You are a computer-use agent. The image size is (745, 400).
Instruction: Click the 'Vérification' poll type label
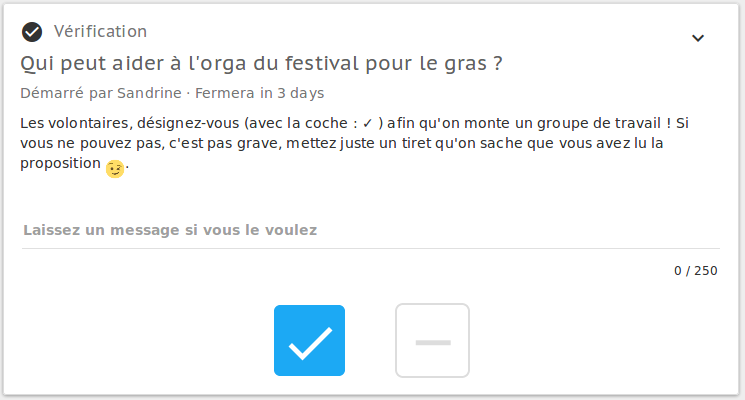(x=100, y=32)
